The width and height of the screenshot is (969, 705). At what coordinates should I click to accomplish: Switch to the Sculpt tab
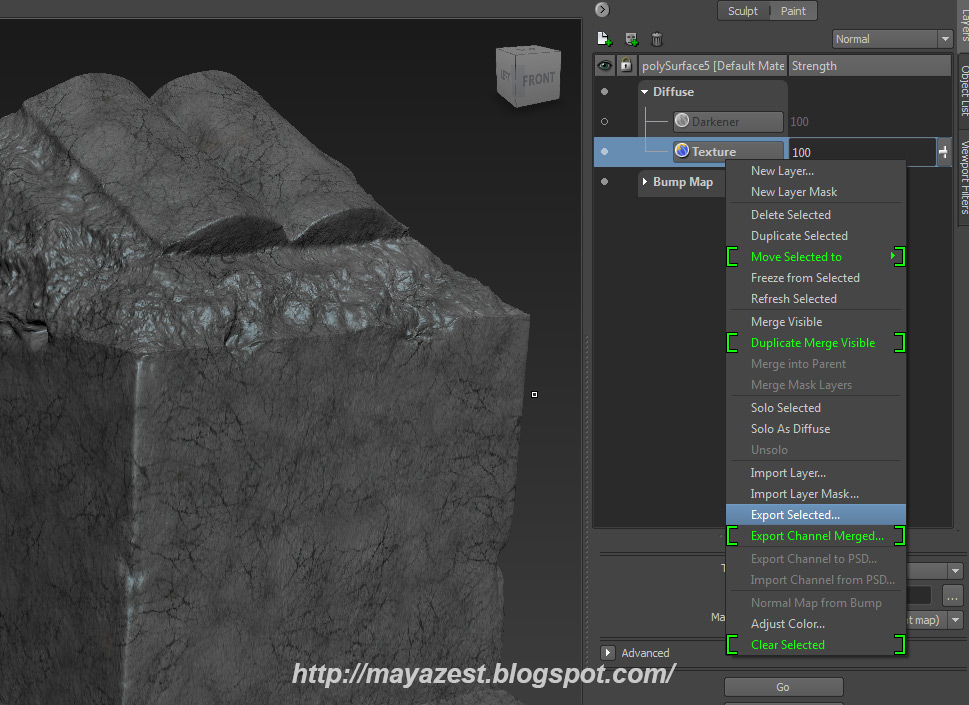pos(742,11)
